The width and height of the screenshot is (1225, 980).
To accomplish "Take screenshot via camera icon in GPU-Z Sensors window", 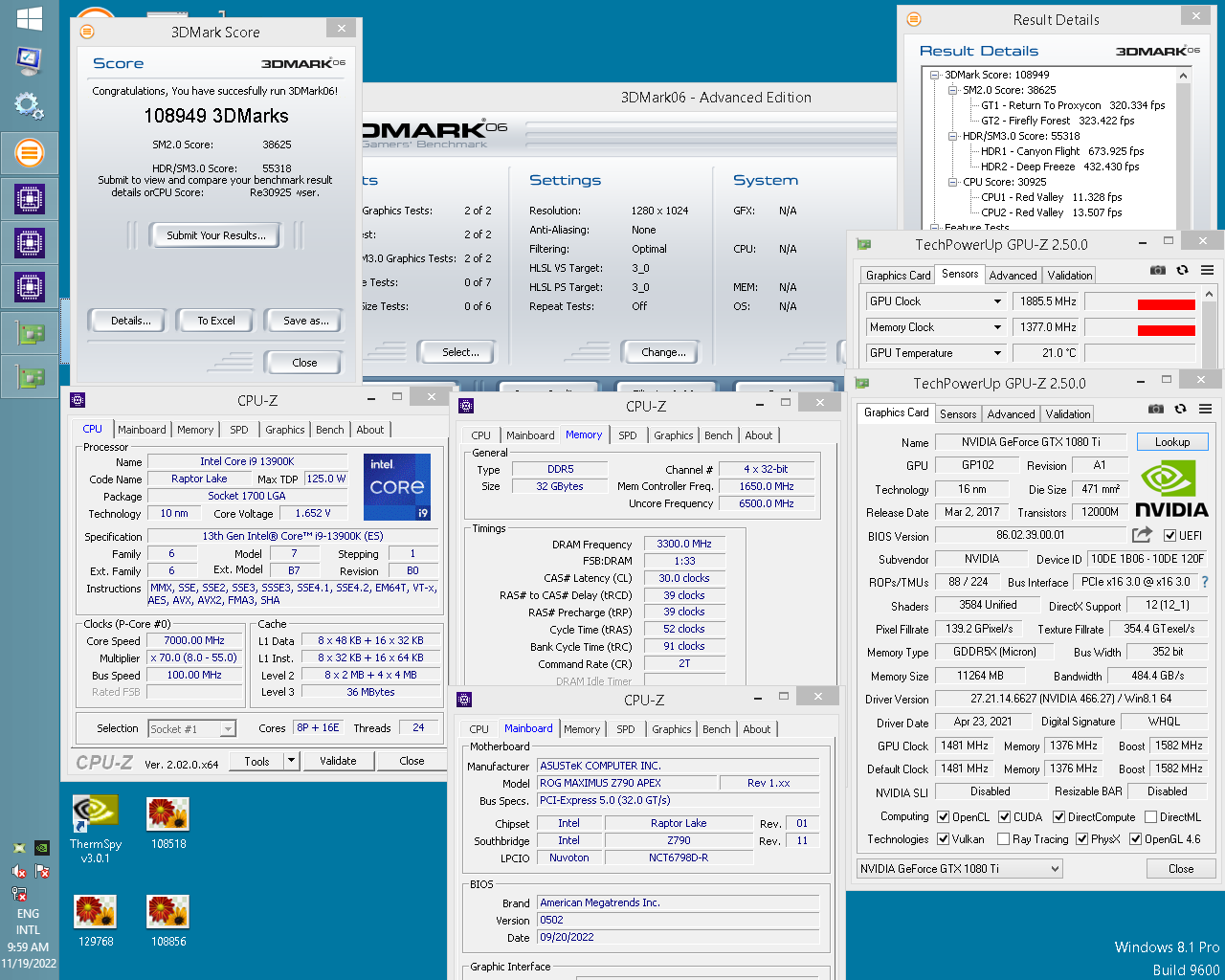I will [1158, 270].
